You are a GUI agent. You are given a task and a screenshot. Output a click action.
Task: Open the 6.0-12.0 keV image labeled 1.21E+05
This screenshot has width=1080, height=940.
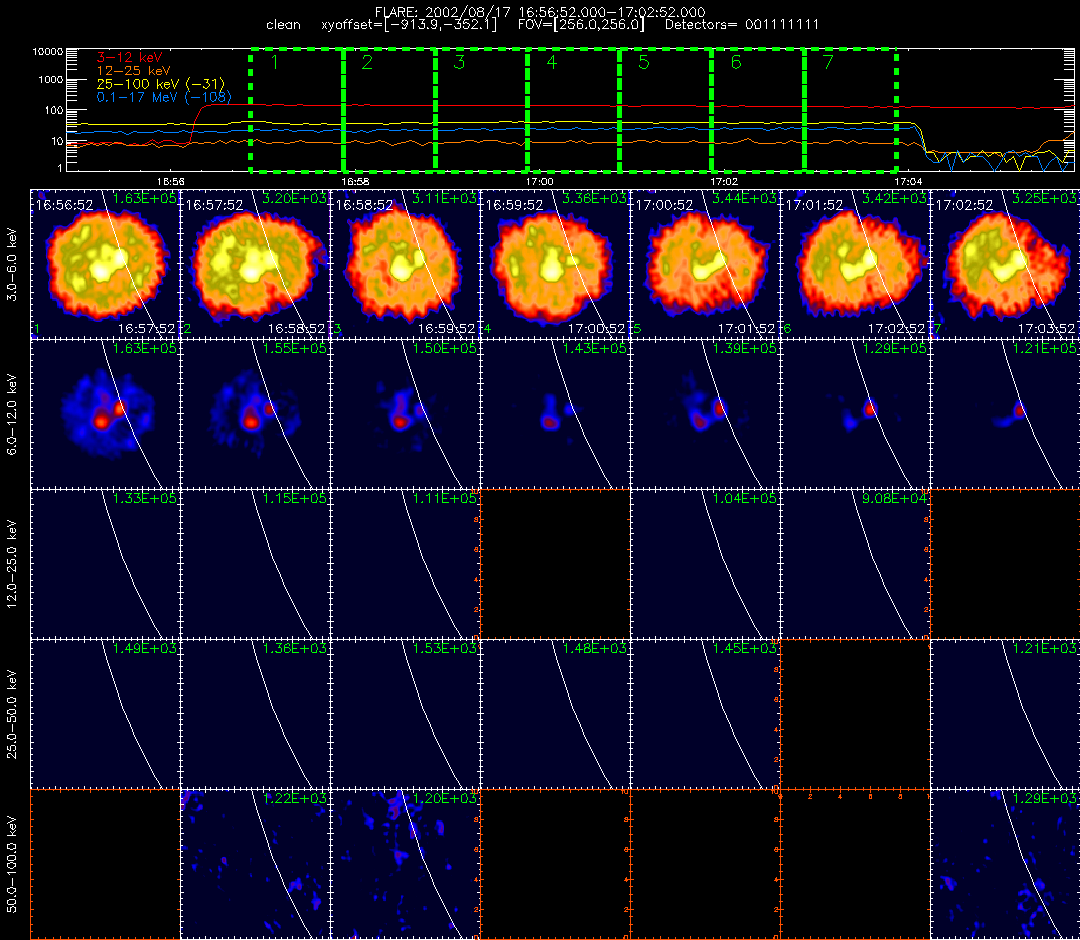(1006, 415)
